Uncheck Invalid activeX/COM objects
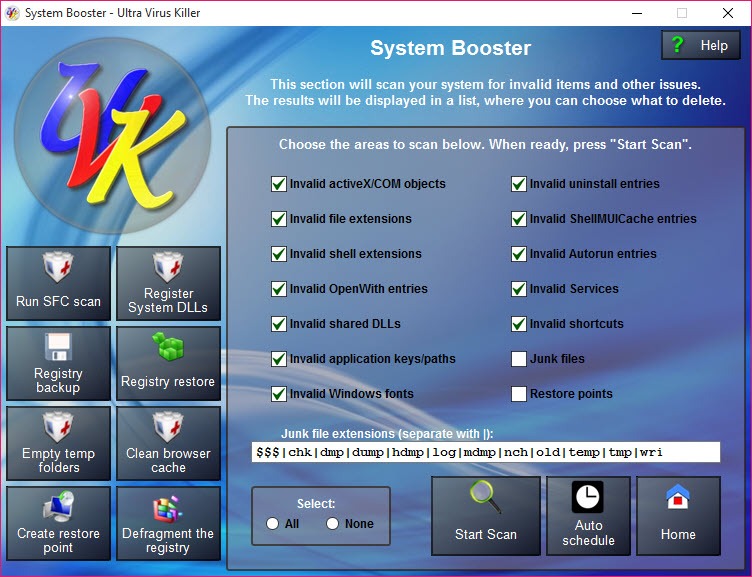 coord(279,184)
